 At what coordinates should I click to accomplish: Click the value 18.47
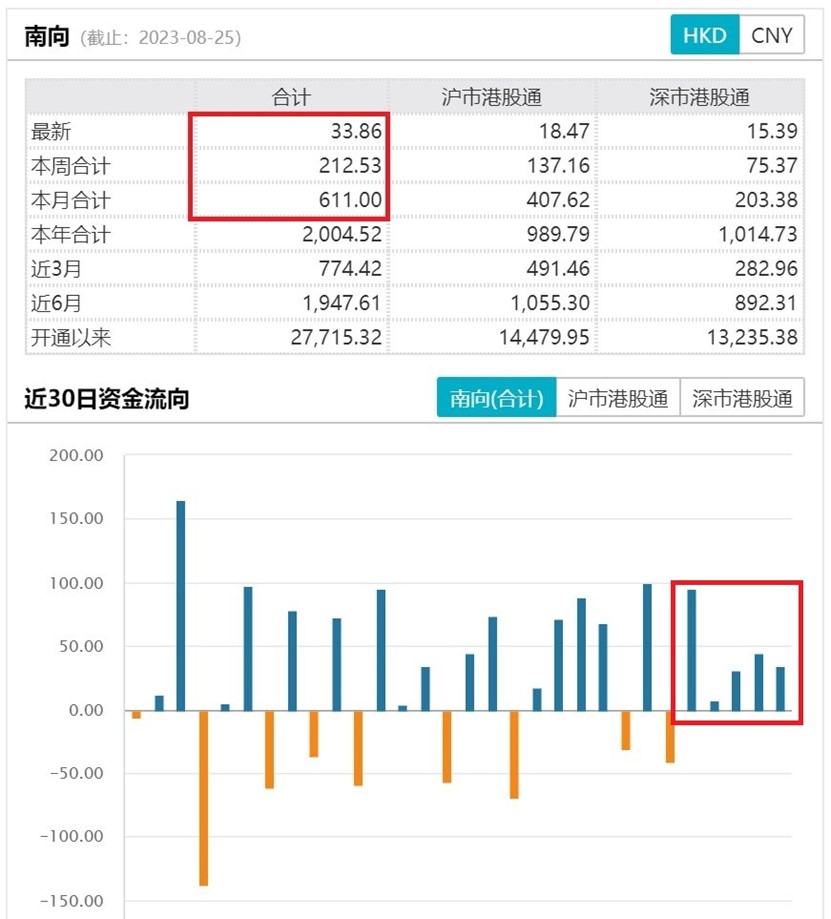click(564, 131)
